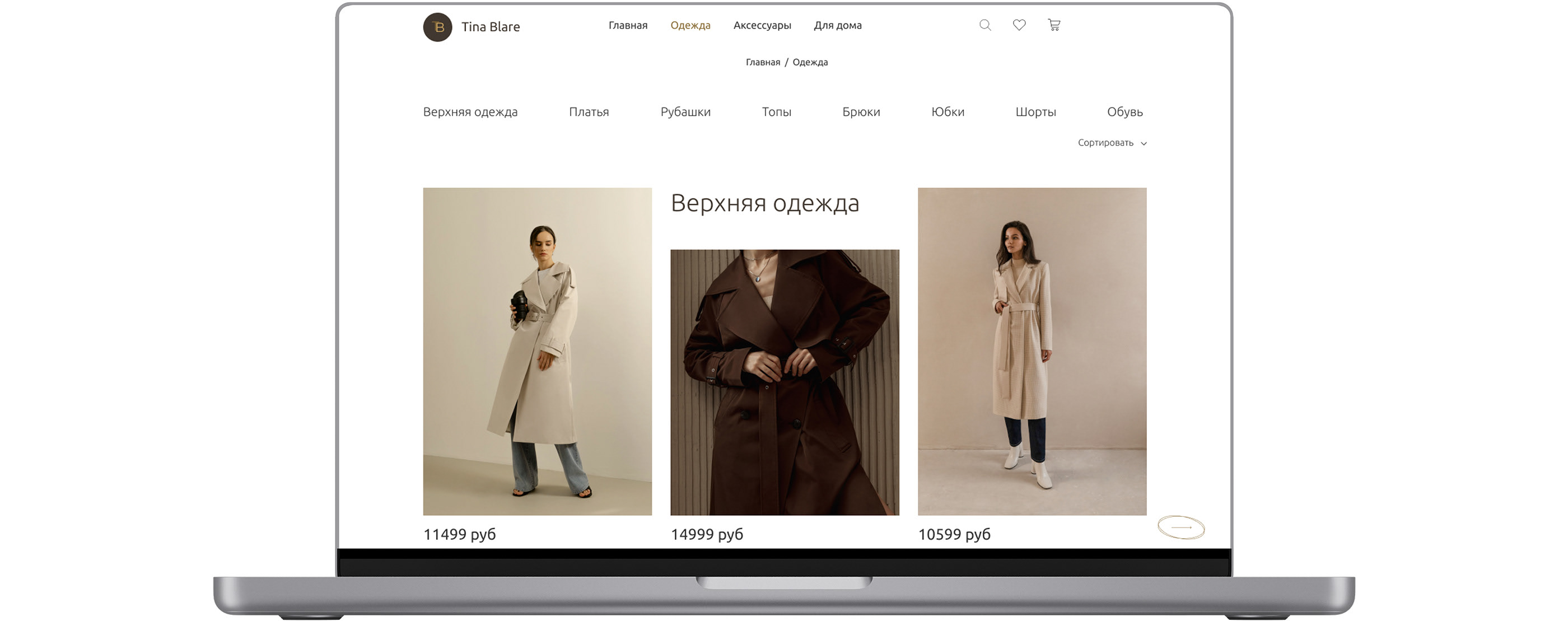This screenshot has height=621, width=1568.
Task: Open the Рубашки category
Action: [x=685, y=112]
